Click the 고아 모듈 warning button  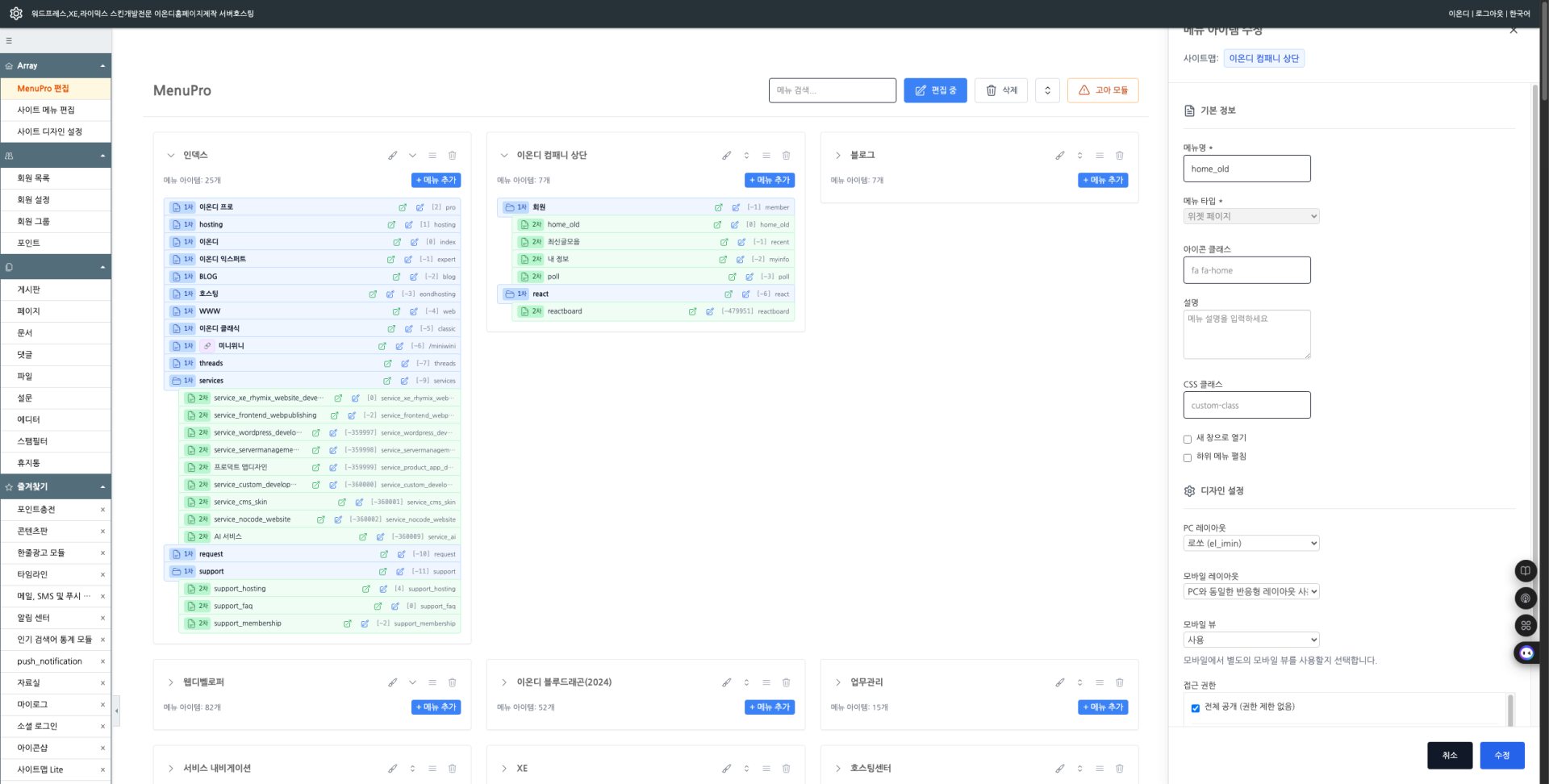point(1102,90)
